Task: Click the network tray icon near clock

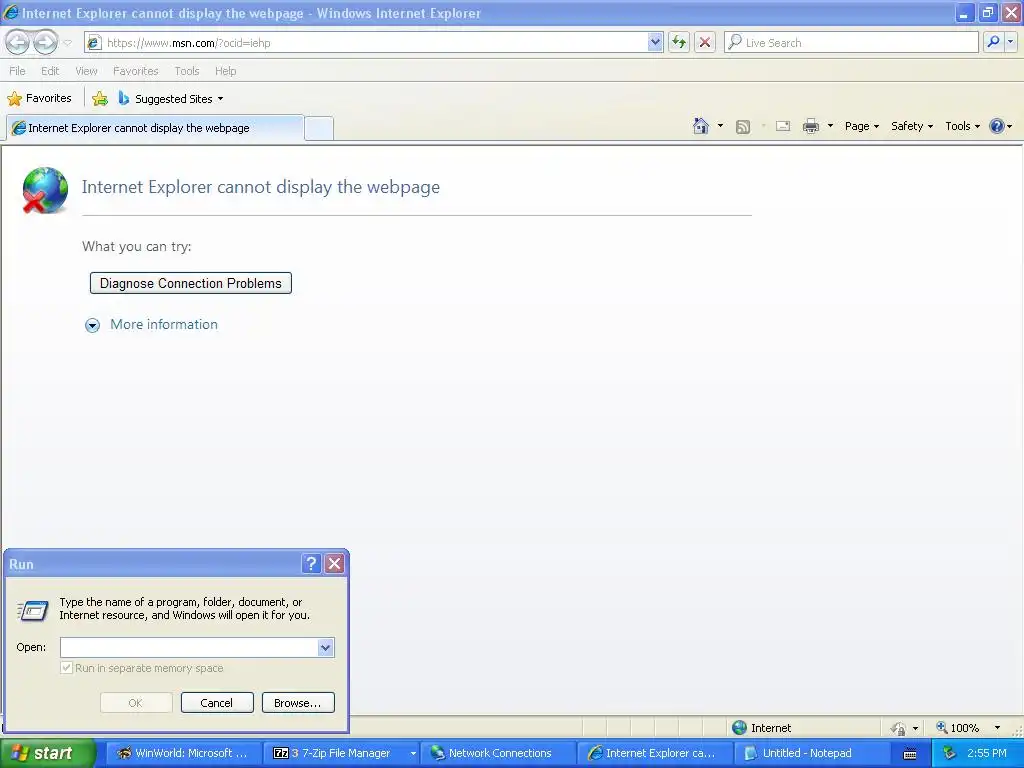Action: click(x=950, y=753)
